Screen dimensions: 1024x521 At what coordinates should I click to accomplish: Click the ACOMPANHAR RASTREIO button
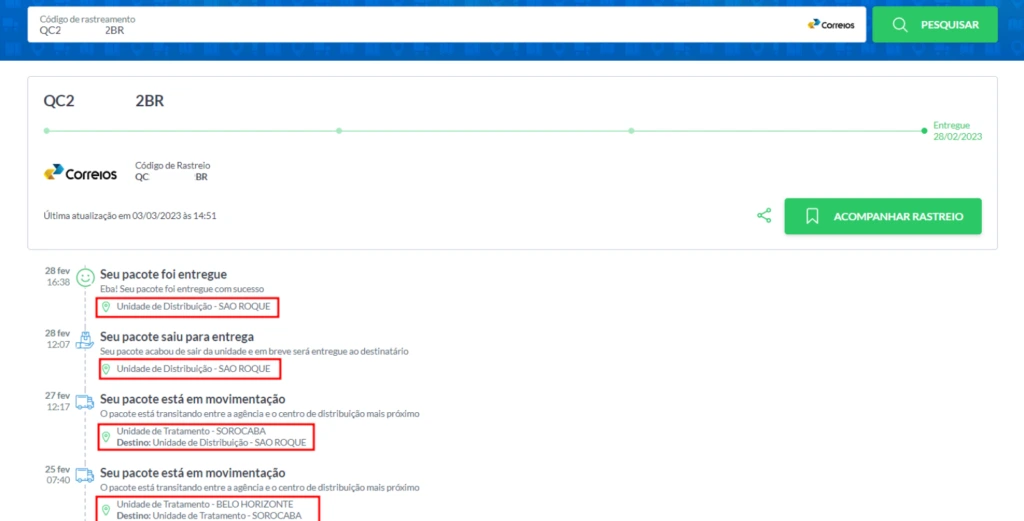pyautogui.click(x=883, y=216)
